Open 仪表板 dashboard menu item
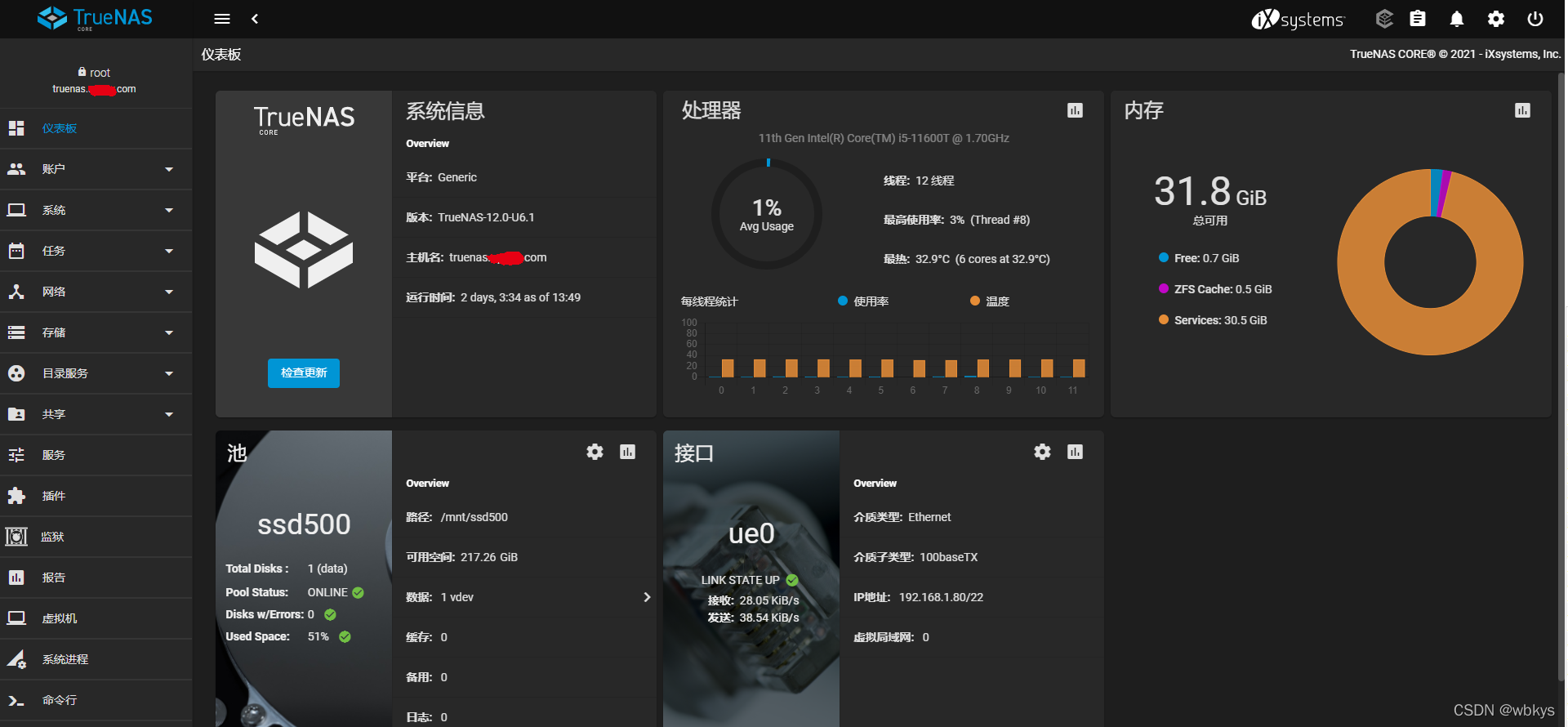The height and width of the screenshot is (727, 1568). pos(96,128)
